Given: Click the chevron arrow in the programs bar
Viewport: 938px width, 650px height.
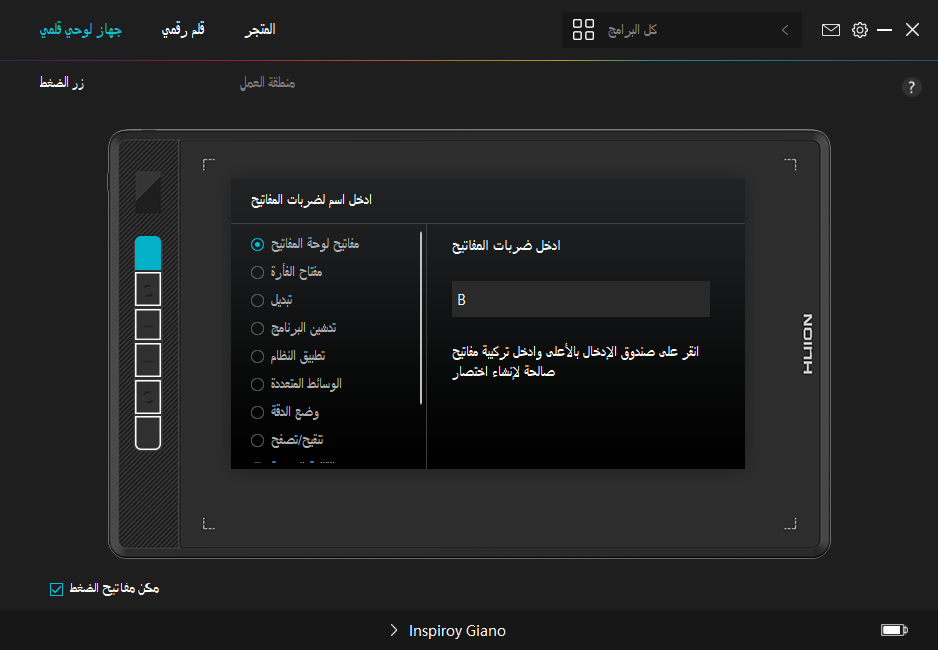Looking at the screenshot, I should coord(785,30).
